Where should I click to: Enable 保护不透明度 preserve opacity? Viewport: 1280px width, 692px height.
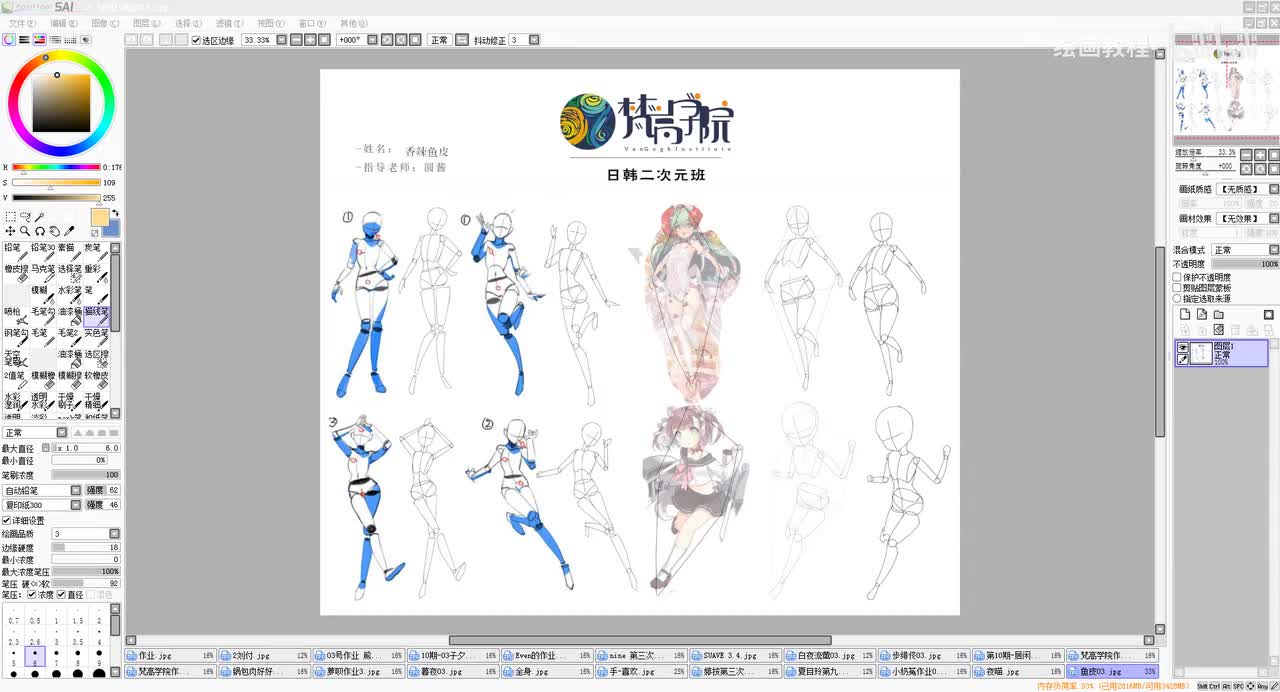pos(1177,277)
